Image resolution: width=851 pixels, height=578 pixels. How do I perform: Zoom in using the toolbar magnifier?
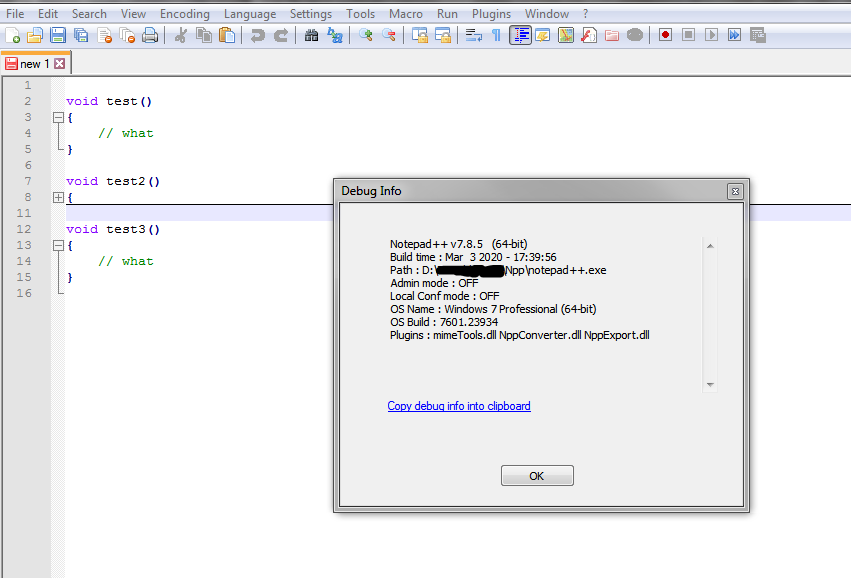point(365,35)
